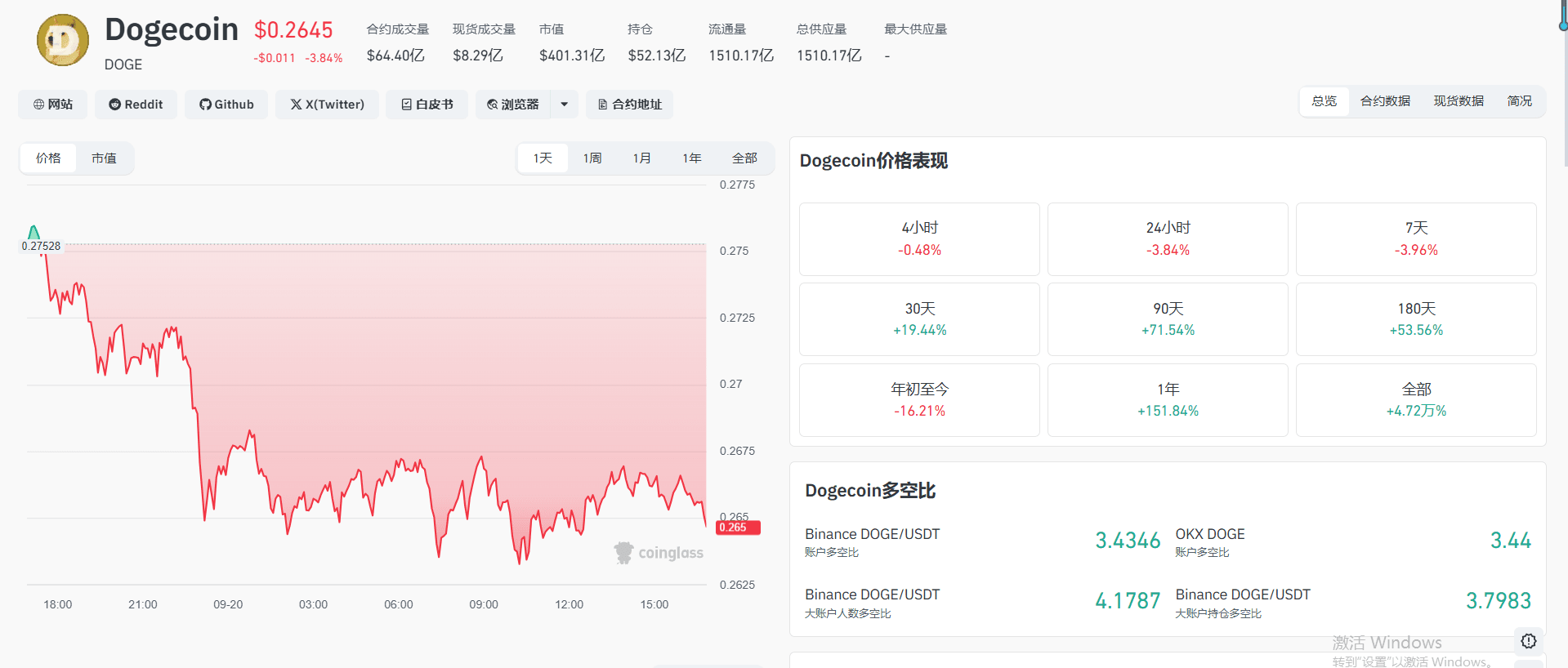
Task: Click the 最大供应量 stat label
Action: [x=915, y=29]
